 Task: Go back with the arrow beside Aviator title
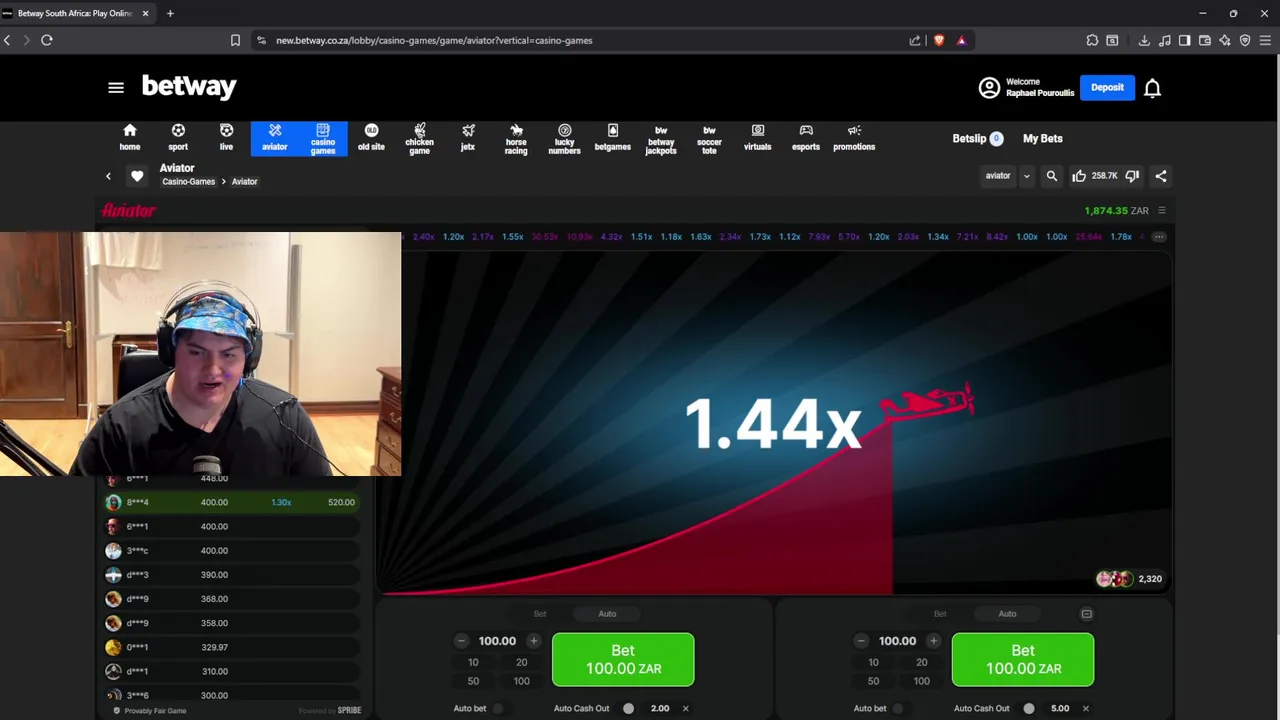tap(108, 176)
